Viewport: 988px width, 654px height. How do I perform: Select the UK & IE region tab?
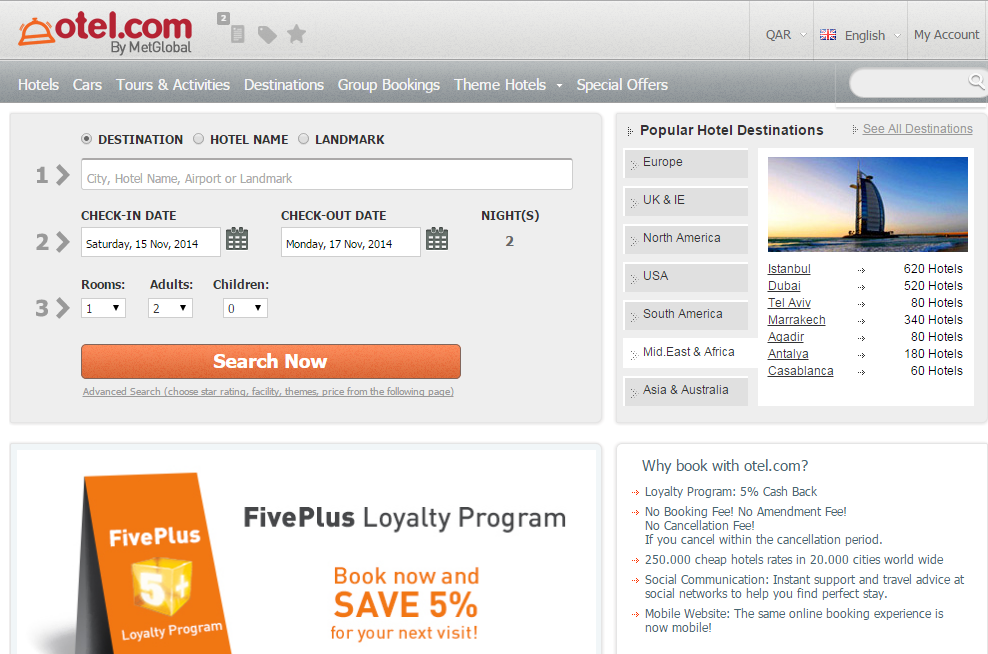tap(686, 201)
